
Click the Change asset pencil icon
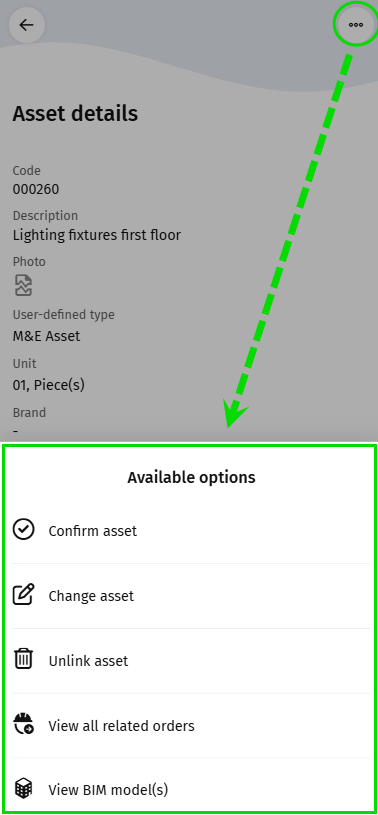tap(23, 595)
